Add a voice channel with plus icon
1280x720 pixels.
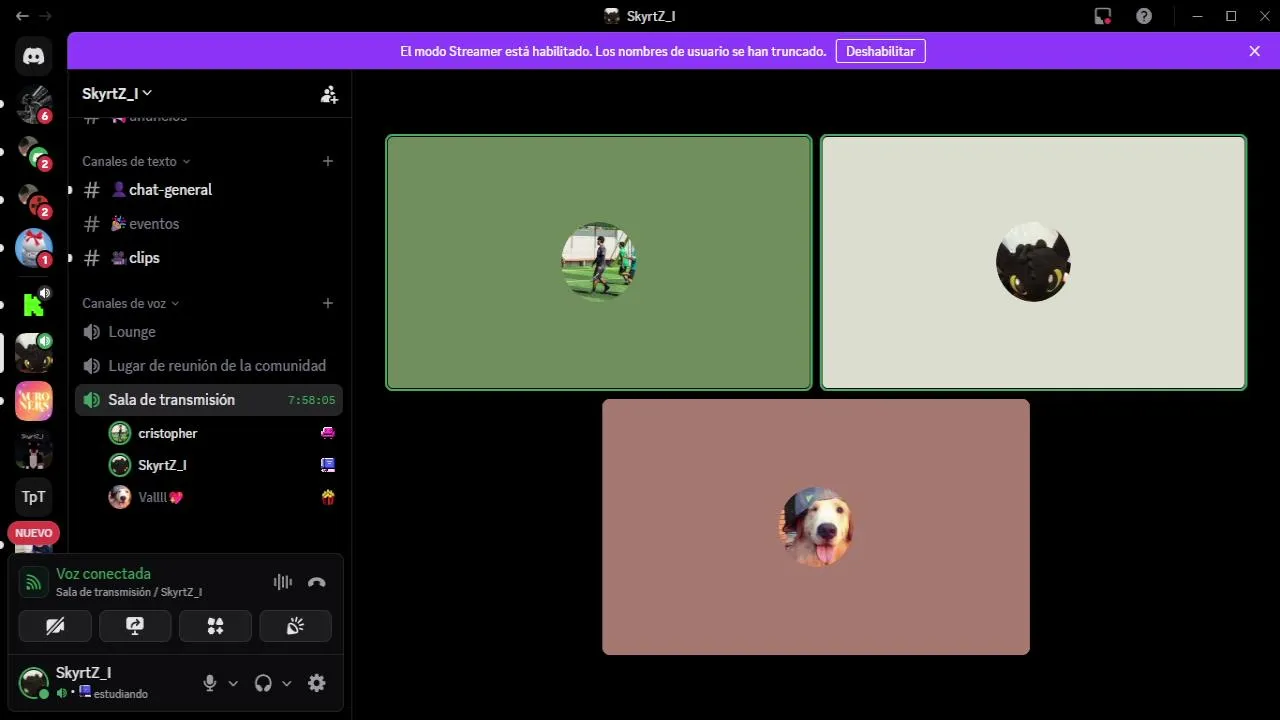[x=328, y=303]
